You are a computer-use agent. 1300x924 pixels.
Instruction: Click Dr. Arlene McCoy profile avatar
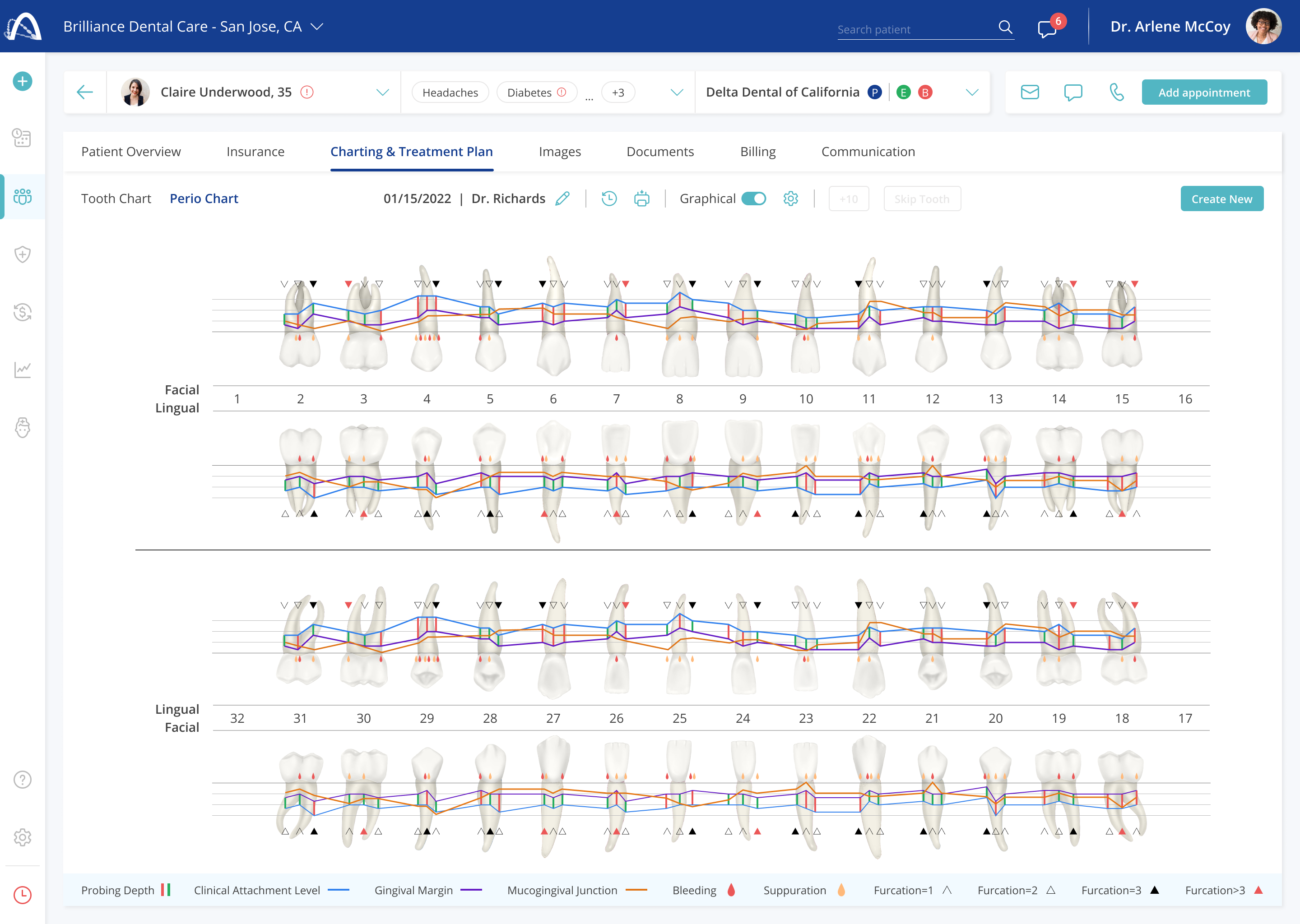(x=1263, y=26)
